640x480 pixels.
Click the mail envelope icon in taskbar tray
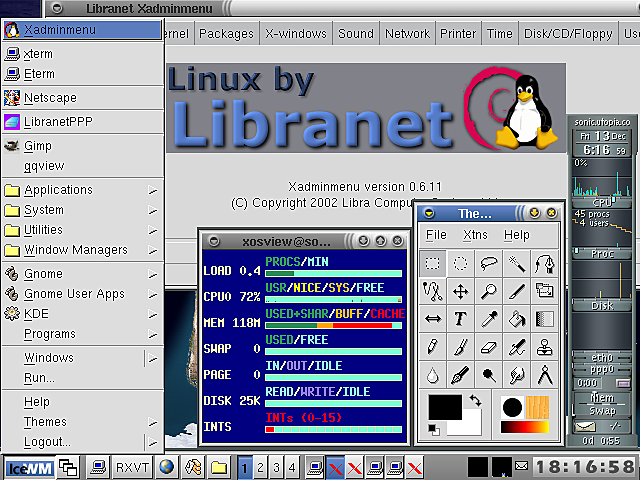521,465
